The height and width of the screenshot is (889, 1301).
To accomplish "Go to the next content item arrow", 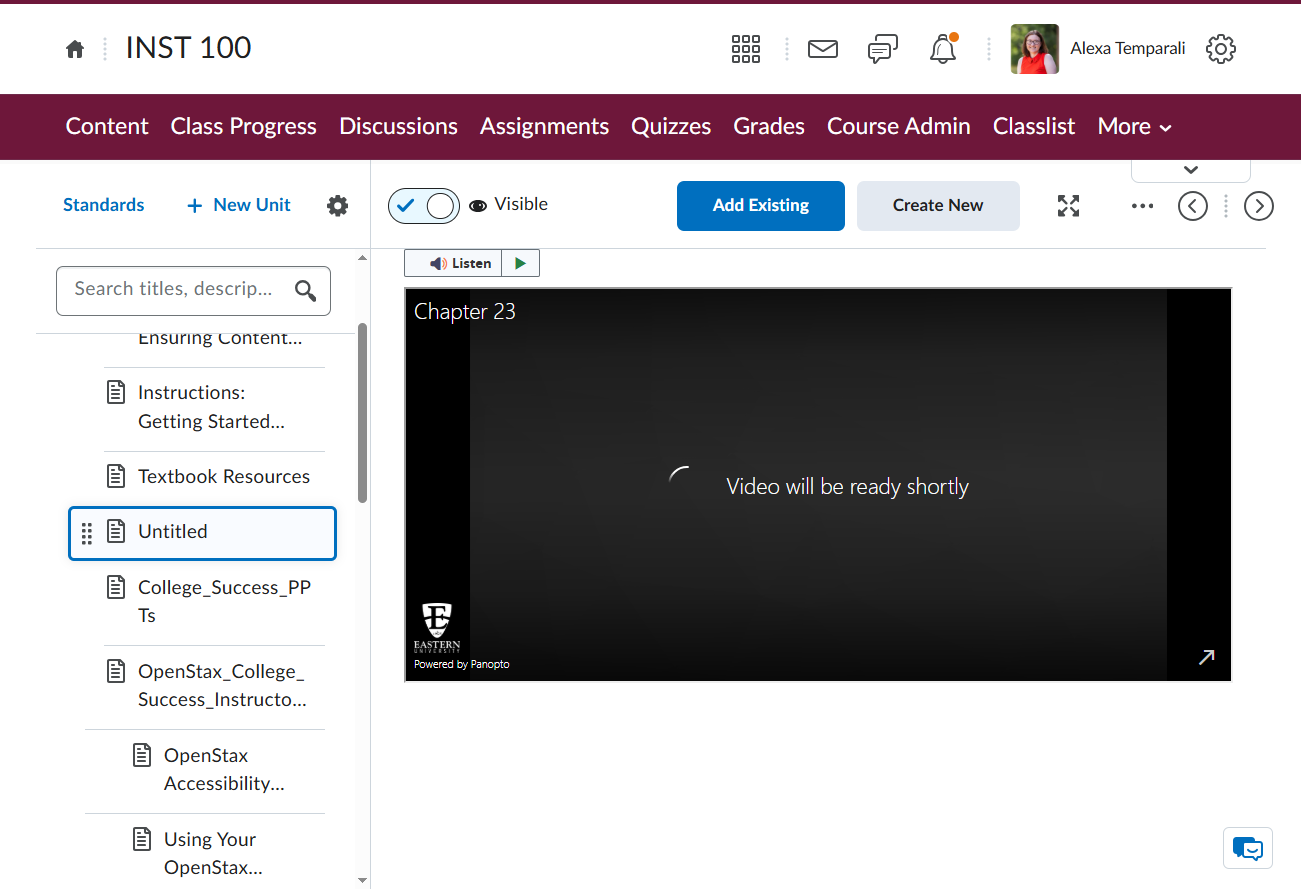I will 1259,206.
